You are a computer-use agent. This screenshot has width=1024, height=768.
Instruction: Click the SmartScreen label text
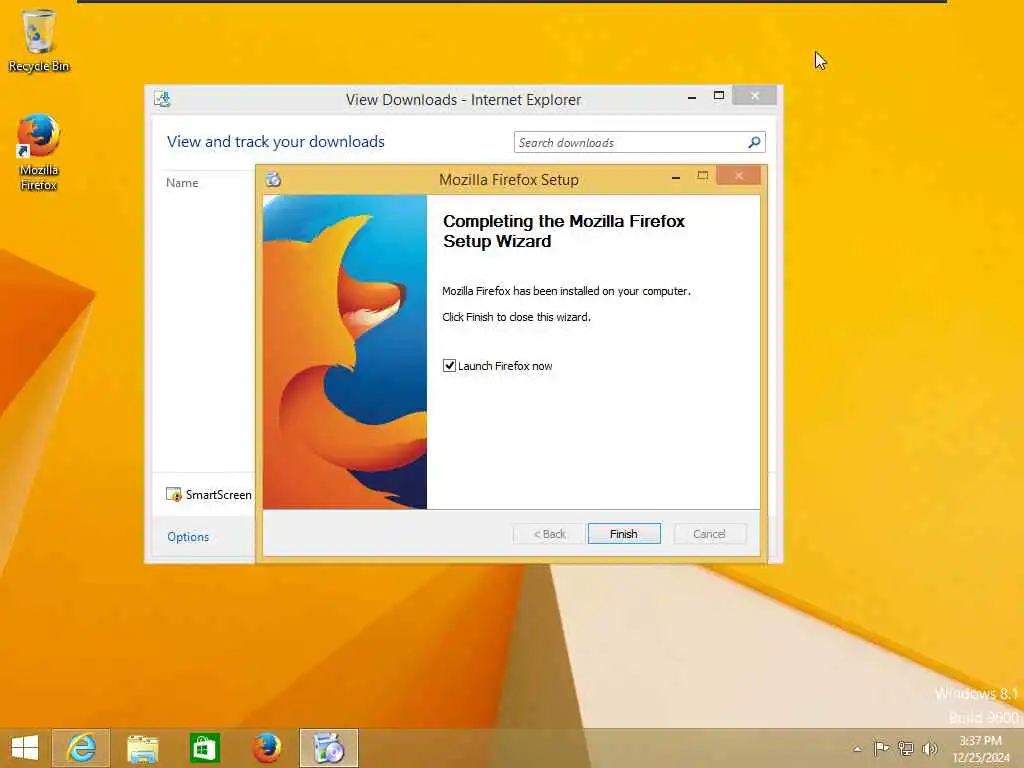click(218, 494)
